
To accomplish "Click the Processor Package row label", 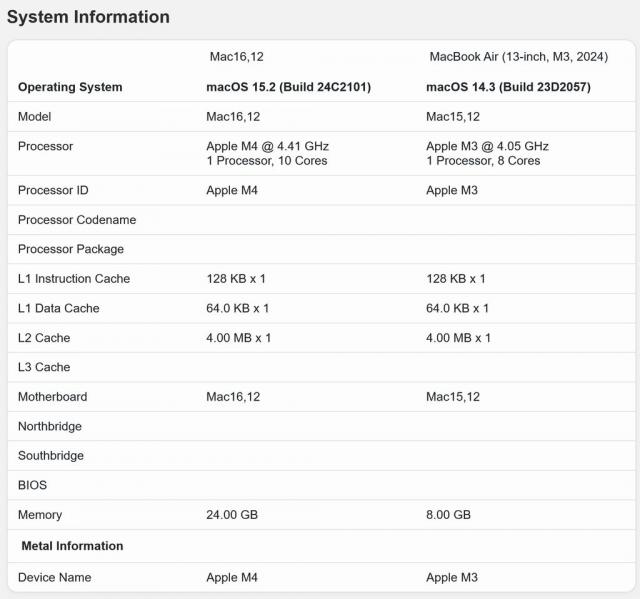I will coord(71,249).
